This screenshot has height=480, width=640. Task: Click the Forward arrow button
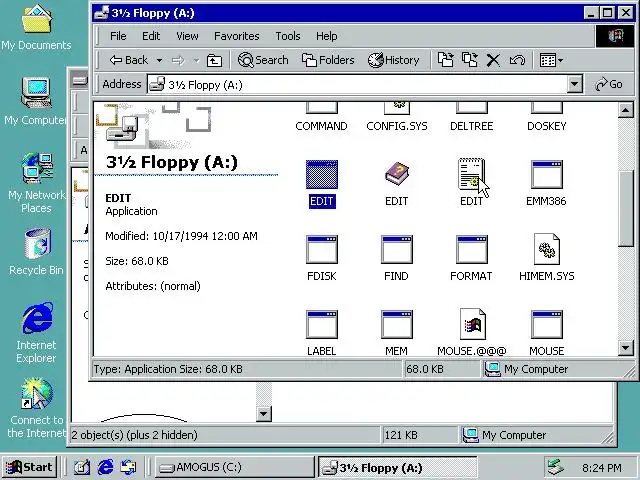coord(178,60)
